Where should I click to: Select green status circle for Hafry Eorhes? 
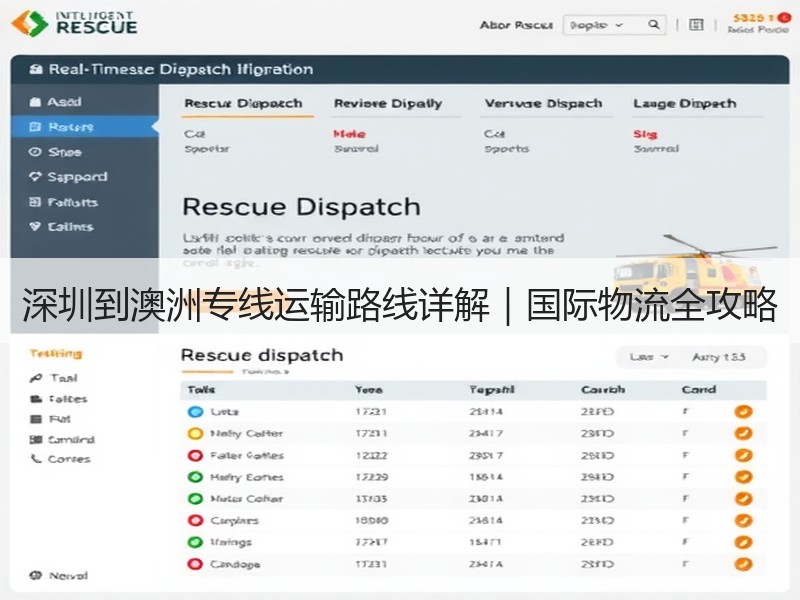195,477
